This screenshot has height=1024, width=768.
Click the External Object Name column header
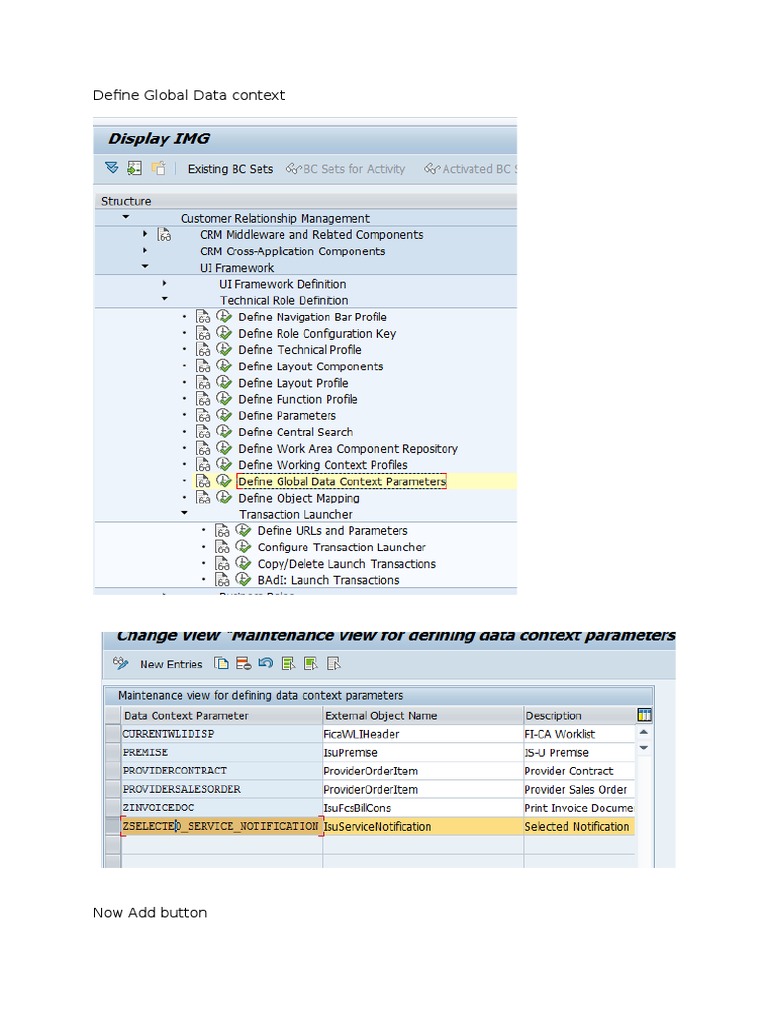pyautogui.click(x=423, y=715)
